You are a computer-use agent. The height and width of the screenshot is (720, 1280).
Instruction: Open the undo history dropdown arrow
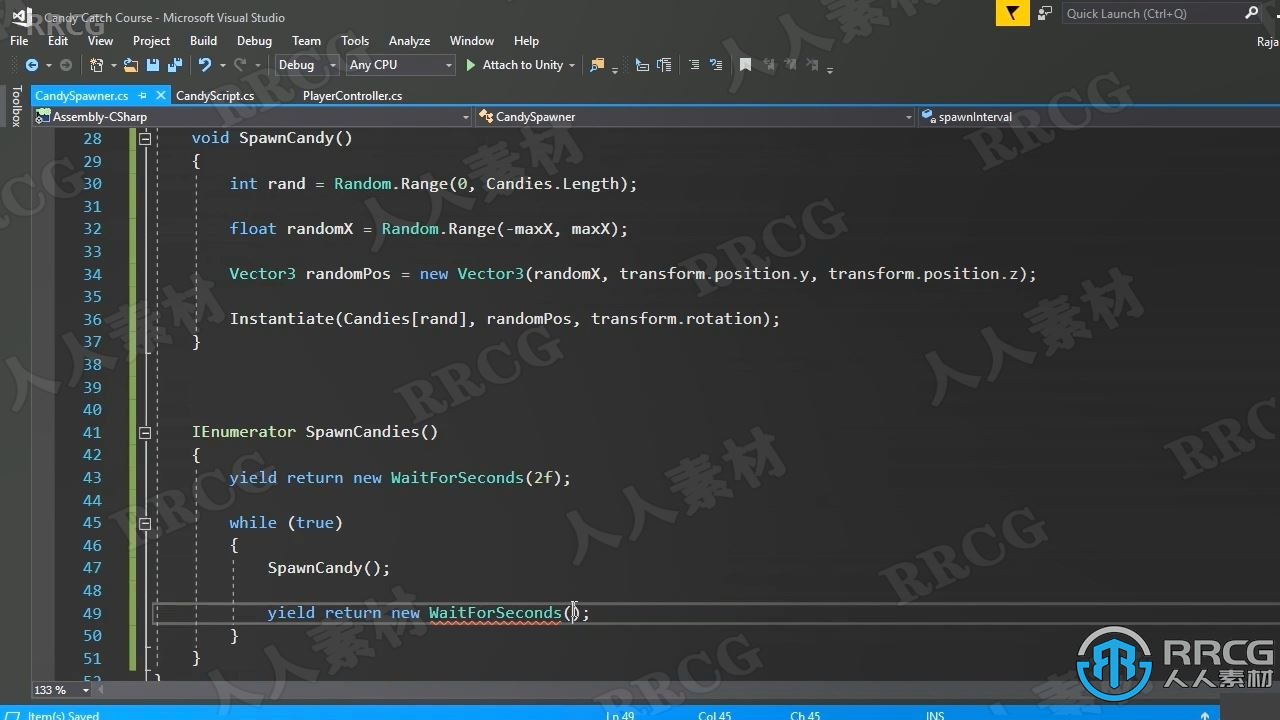(x=221, y=66)
